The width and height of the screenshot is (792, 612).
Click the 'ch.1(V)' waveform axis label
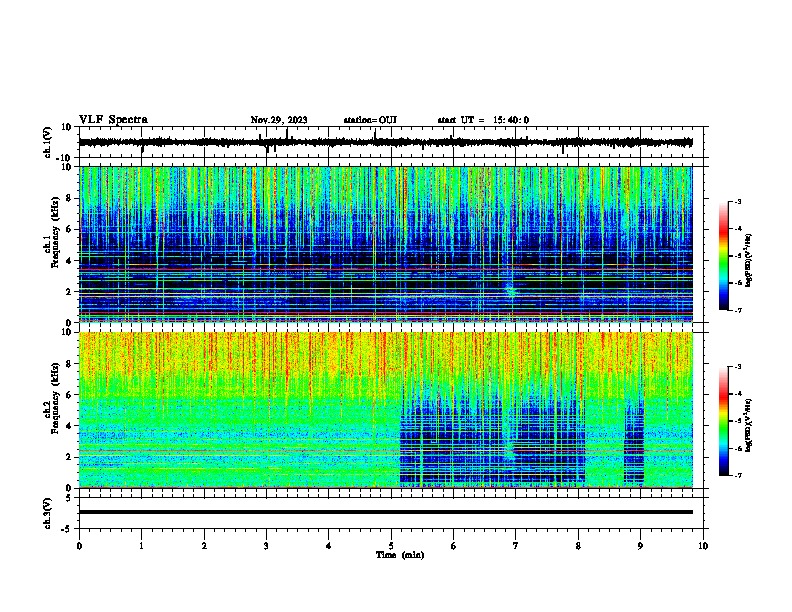[48, 142]
